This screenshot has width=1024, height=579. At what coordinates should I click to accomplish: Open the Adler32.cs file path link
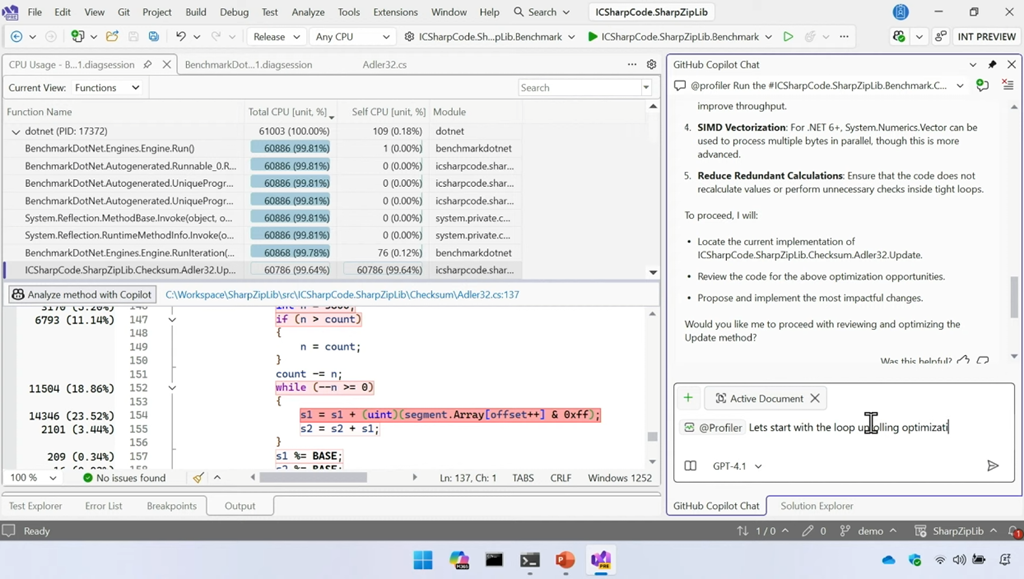tap(342, 295)
